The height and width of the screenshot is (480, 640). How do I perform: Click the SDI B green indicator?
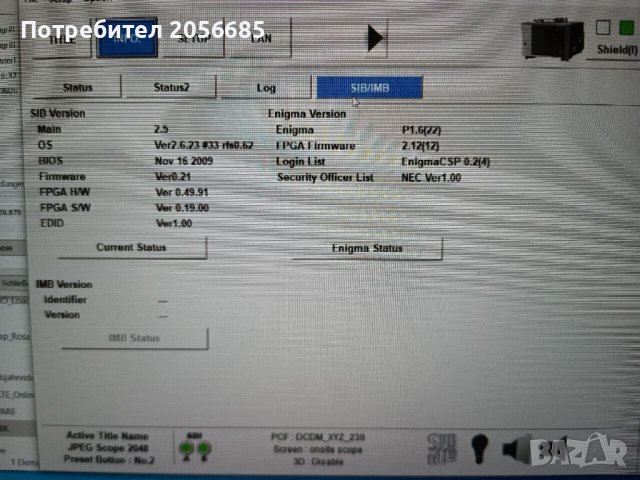click(204, 448)
